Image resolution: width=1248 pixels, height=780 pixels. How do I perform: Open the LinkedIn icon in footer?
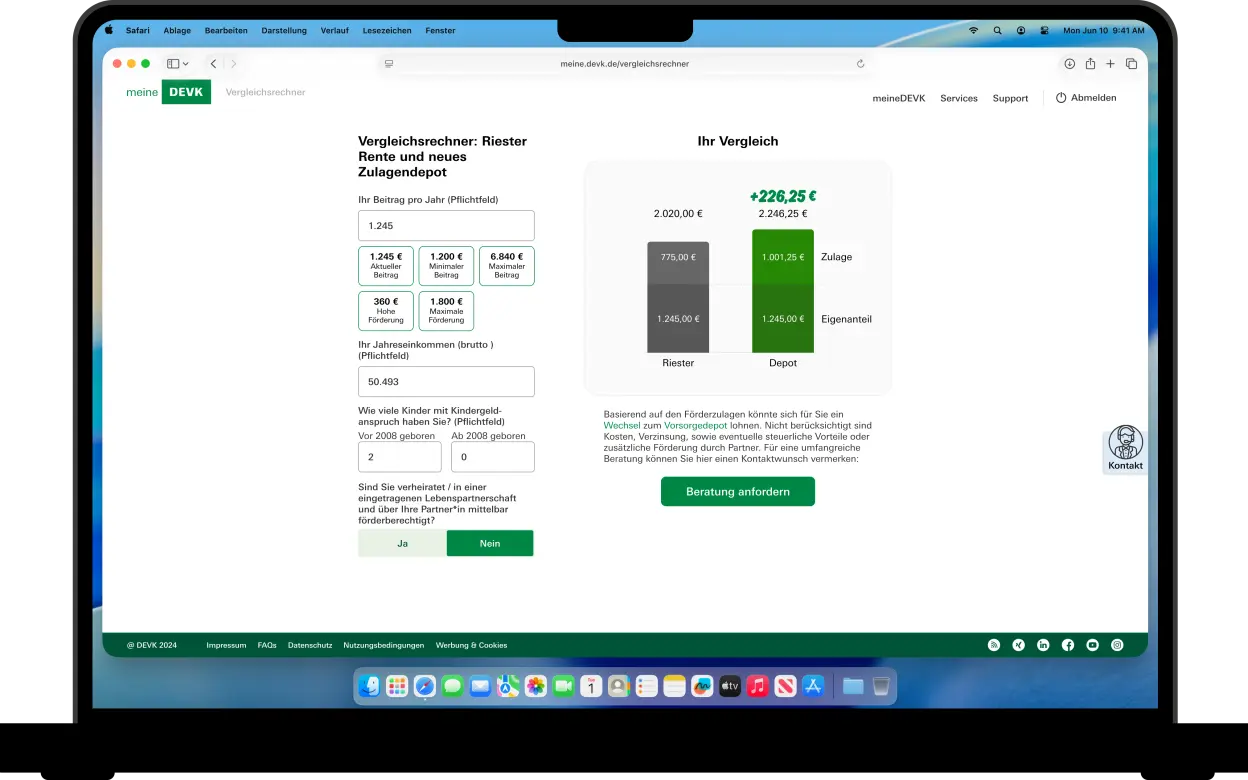pos(1043,645)
